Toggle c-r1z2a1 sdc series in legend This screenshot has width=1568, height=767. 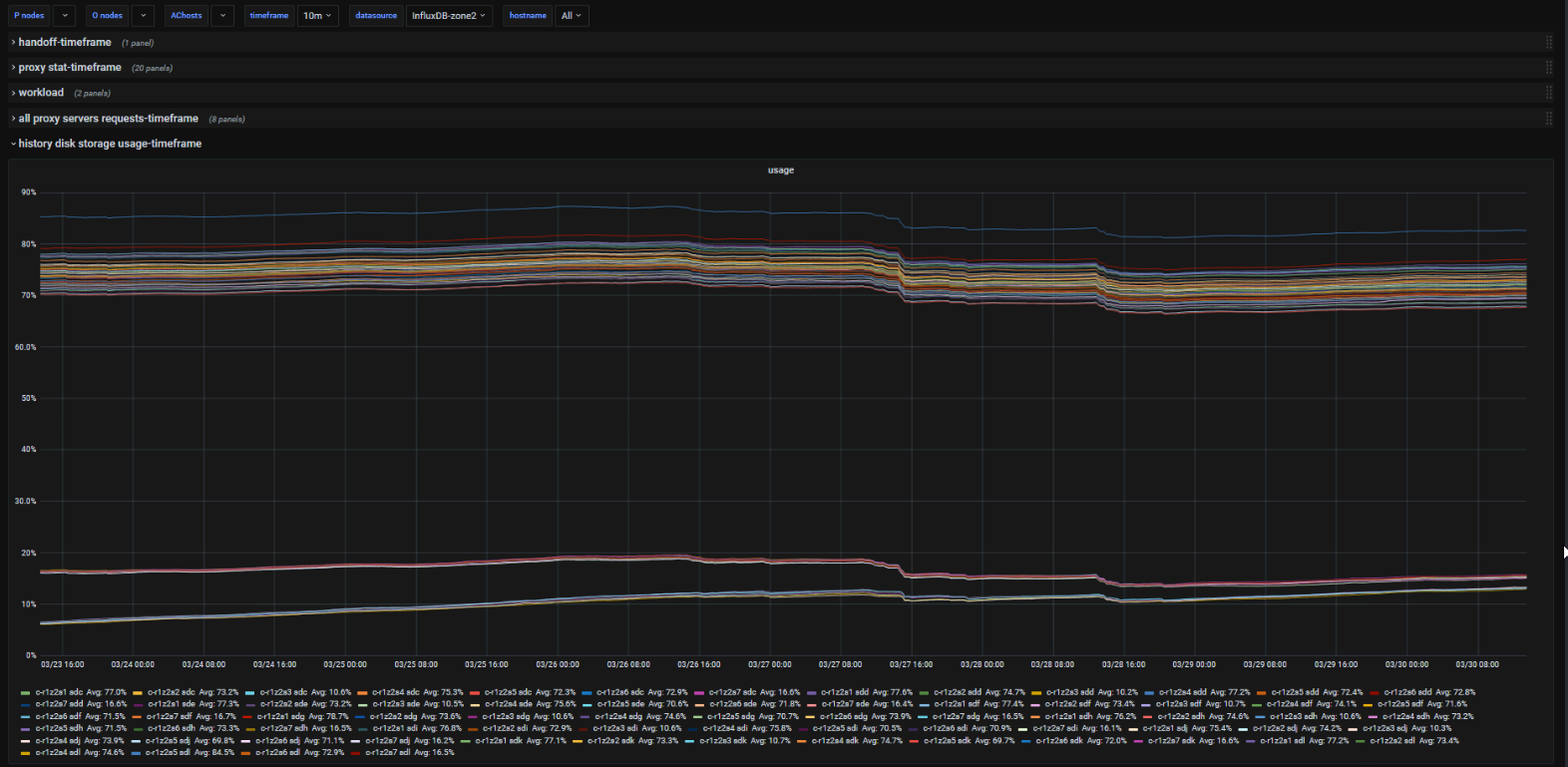(x=59, y=692)
